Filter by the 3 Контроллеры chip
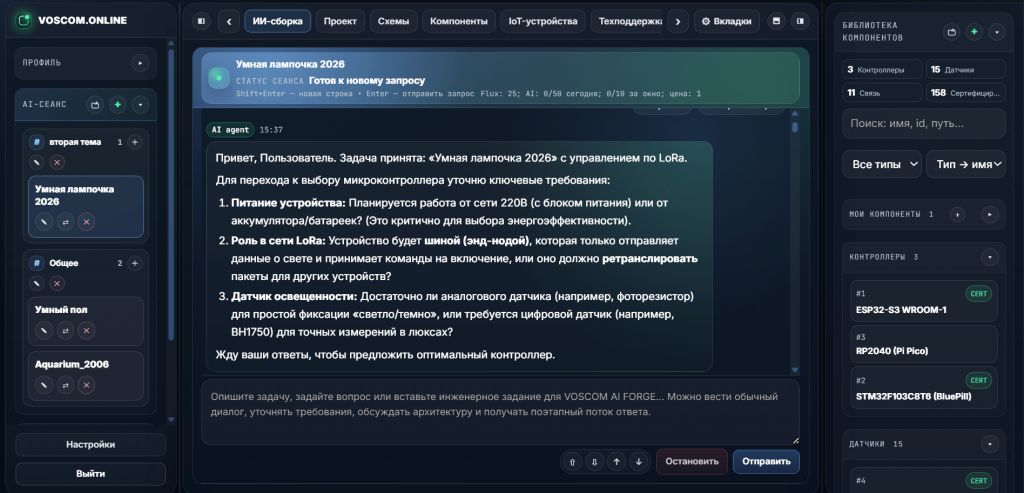 point(882,69)
